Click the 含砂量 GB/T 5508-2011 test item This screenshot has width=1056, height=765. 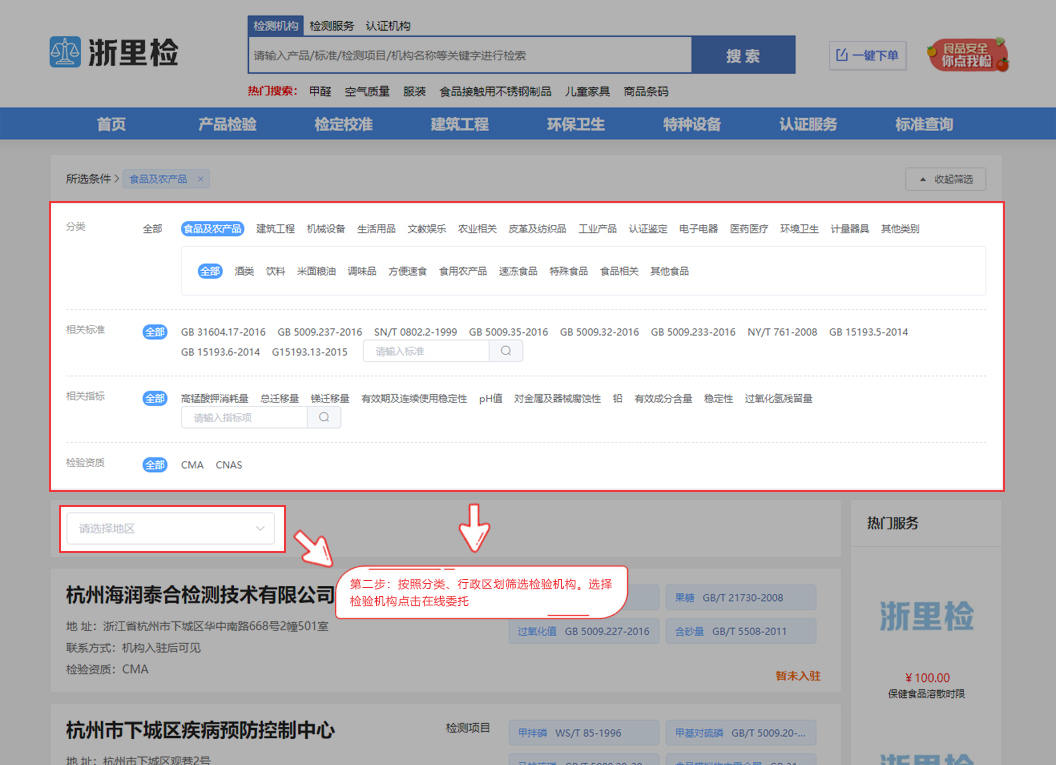tap(741, 631)
